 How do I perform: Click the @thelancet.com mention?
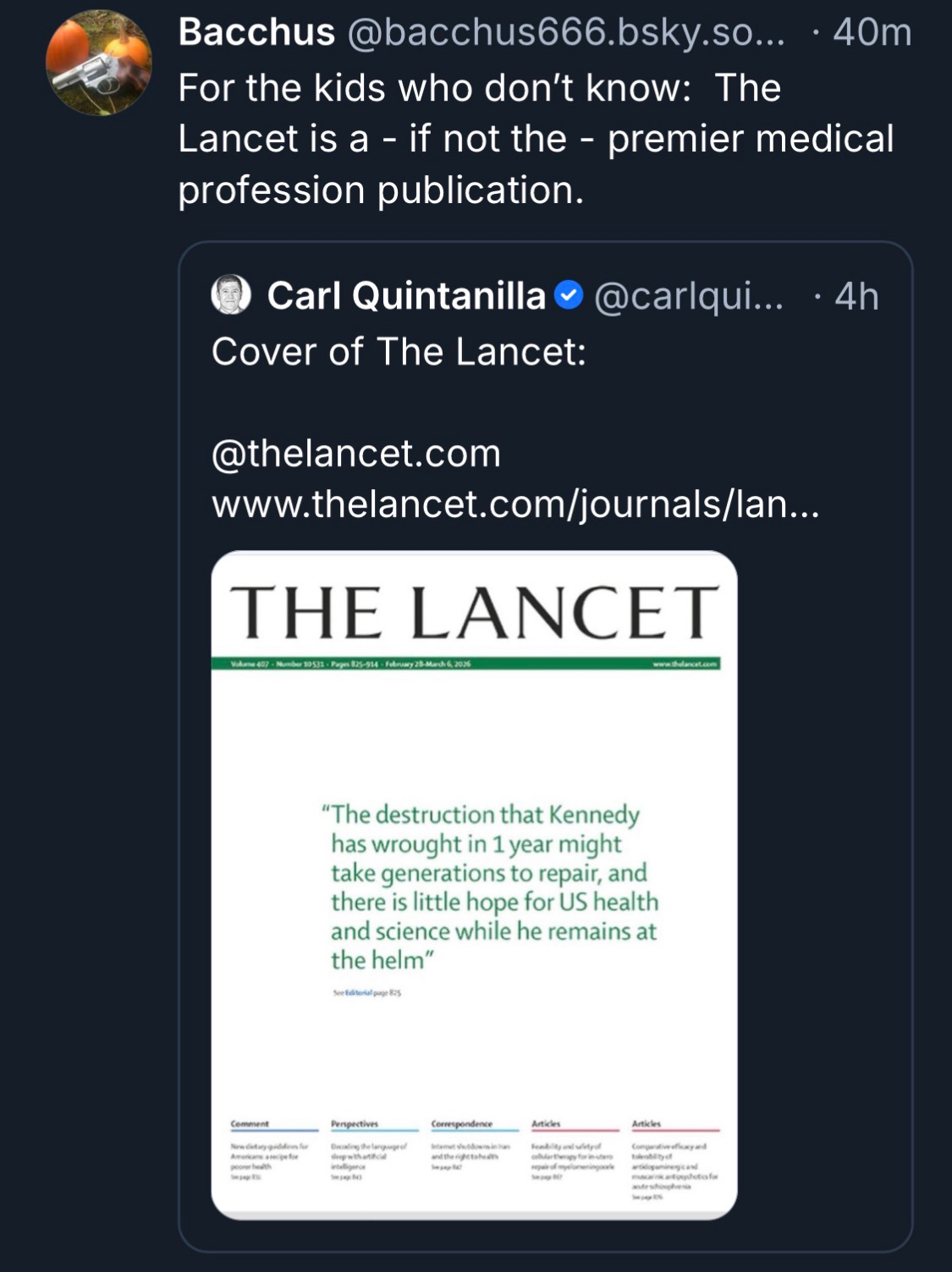[355, 454]
